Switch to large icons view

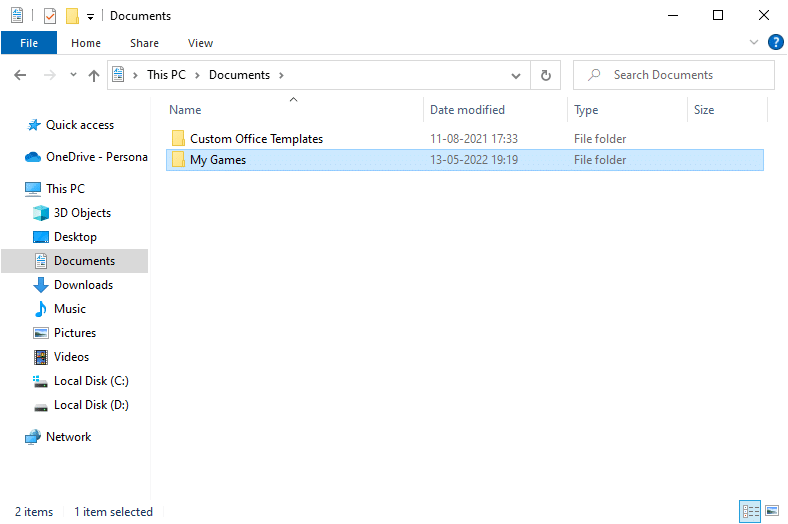pos(771,511)
